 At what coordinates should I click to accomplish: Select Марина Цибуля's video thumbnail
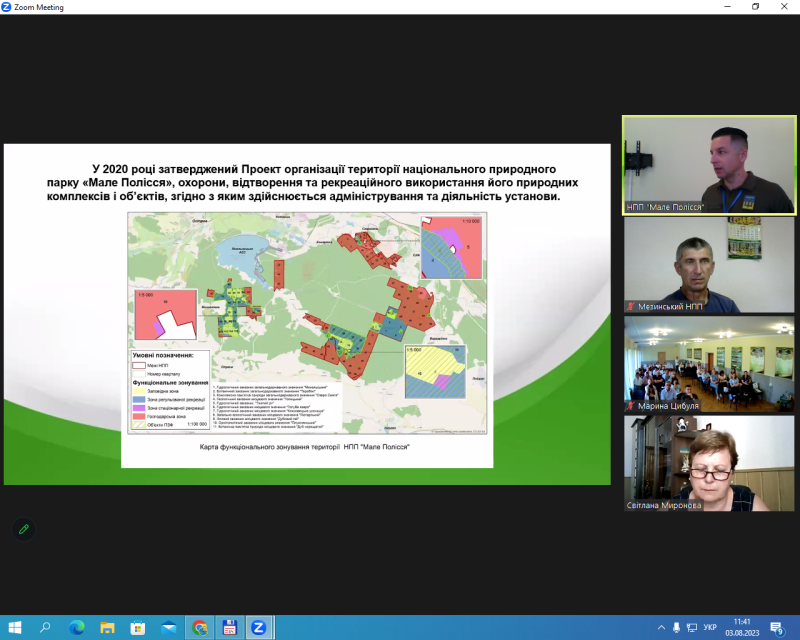click(709, 364)
